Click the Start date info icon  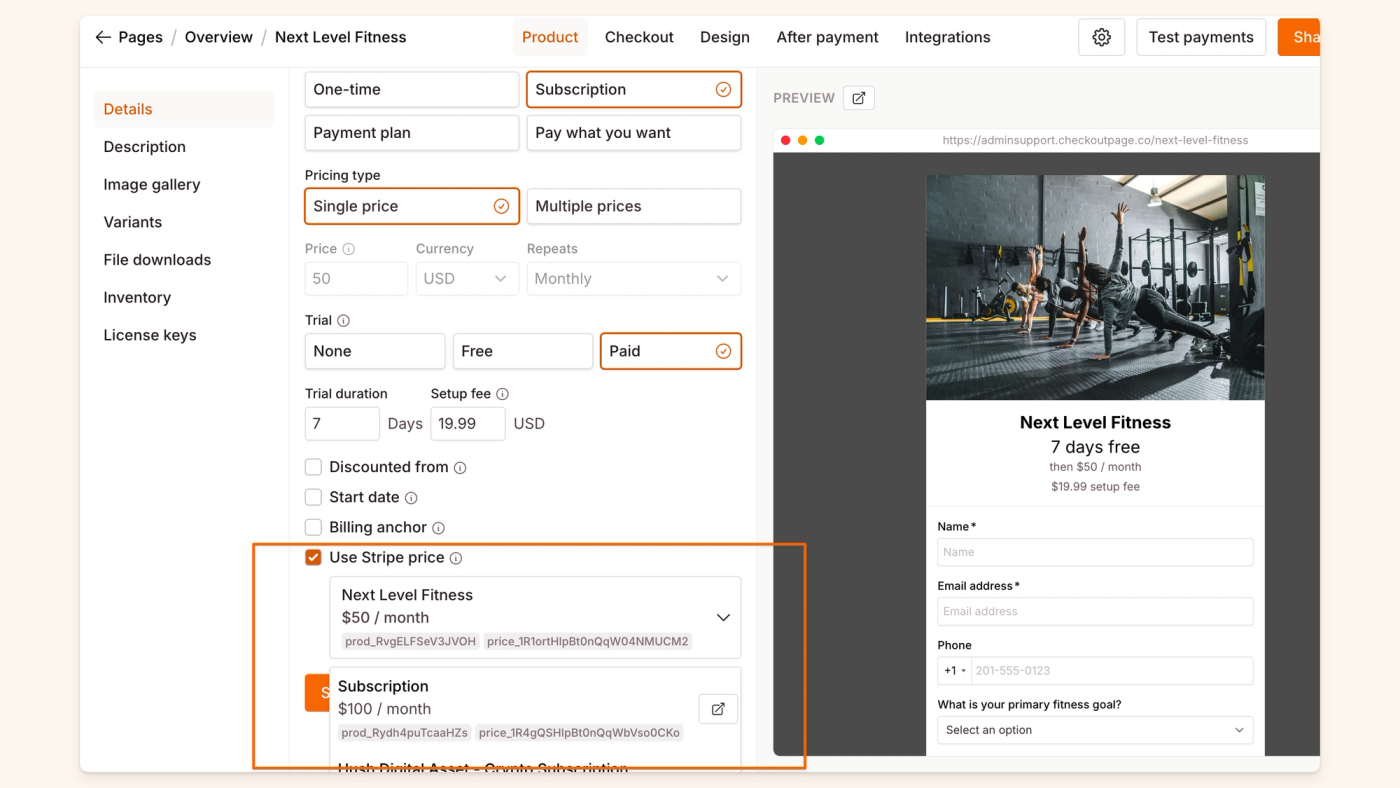tap(411, 498)
